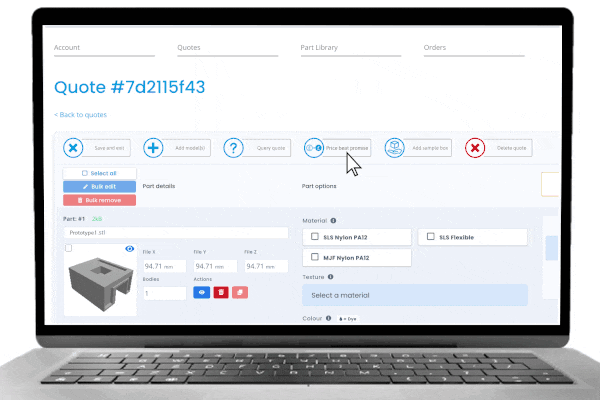The height and width of the screenshot is (400, 600).
Task: Click the Add model(s) plus icon
Action: coord(154,148)
